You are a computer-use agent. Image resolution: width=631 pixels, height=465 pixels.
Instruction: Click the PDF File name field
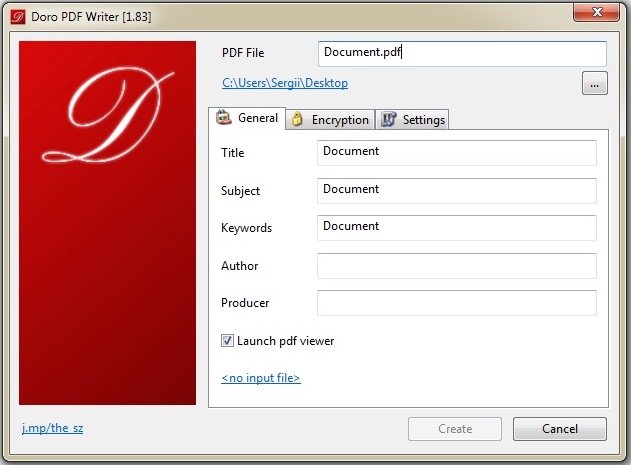click(462, 54)
